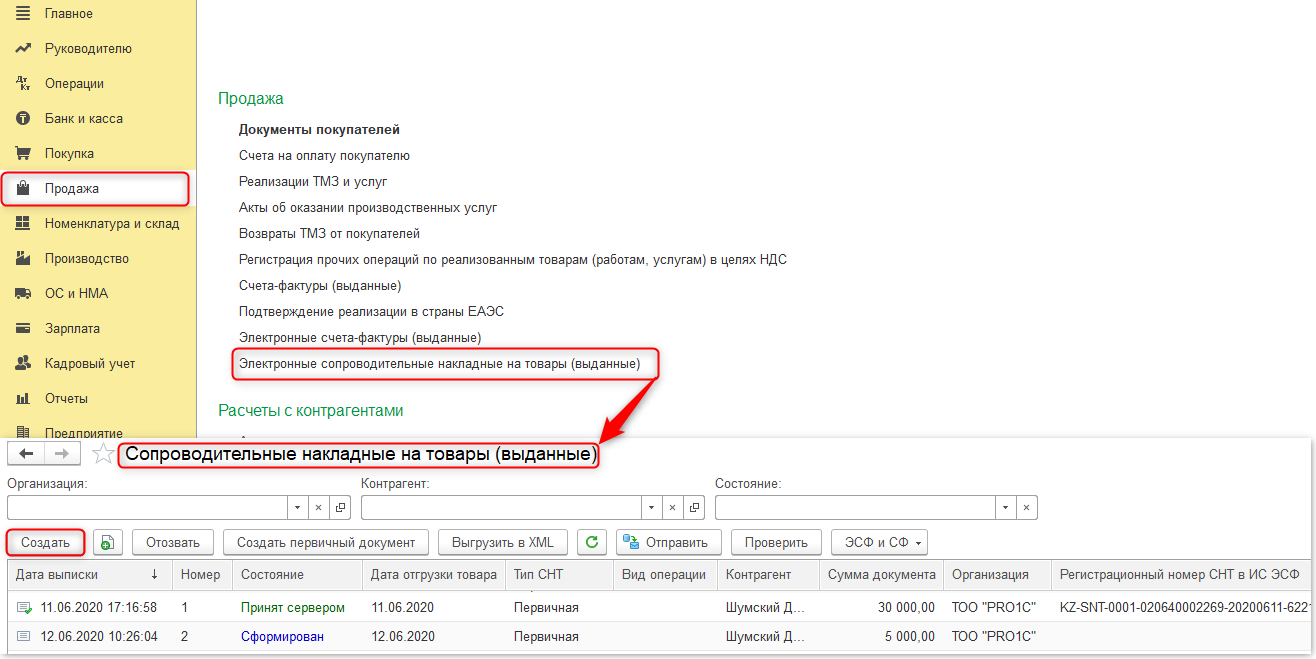Click the Продажа shopping bag icon
Screen dimensions: 1316x659
tap(24, 188)
